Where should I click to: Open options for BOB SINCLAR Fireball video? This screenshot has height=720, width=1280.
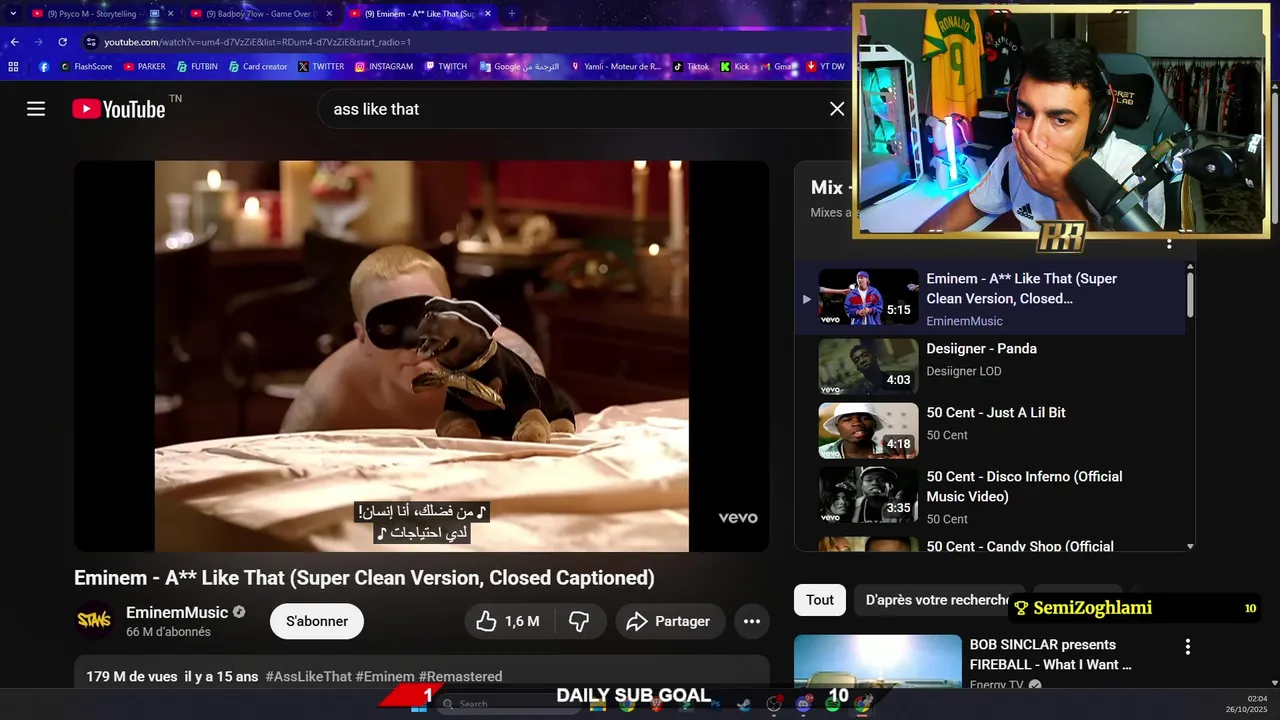[x=1188, y=647]
